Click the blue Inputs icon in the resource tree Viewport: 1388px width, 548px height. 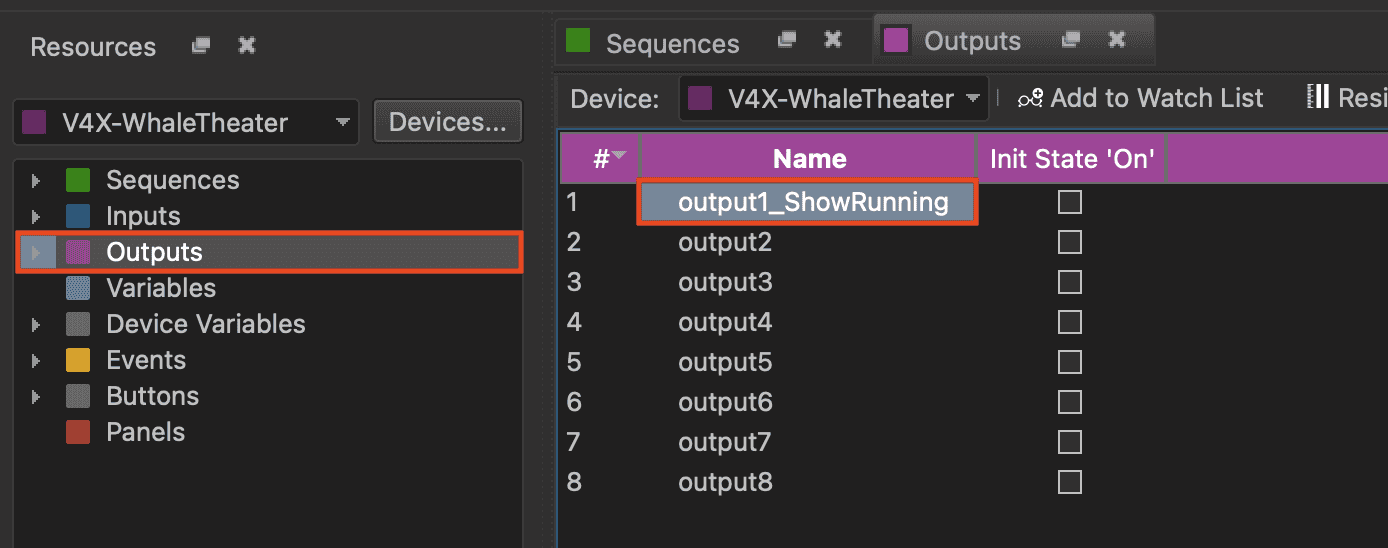(x=78, y=216)
